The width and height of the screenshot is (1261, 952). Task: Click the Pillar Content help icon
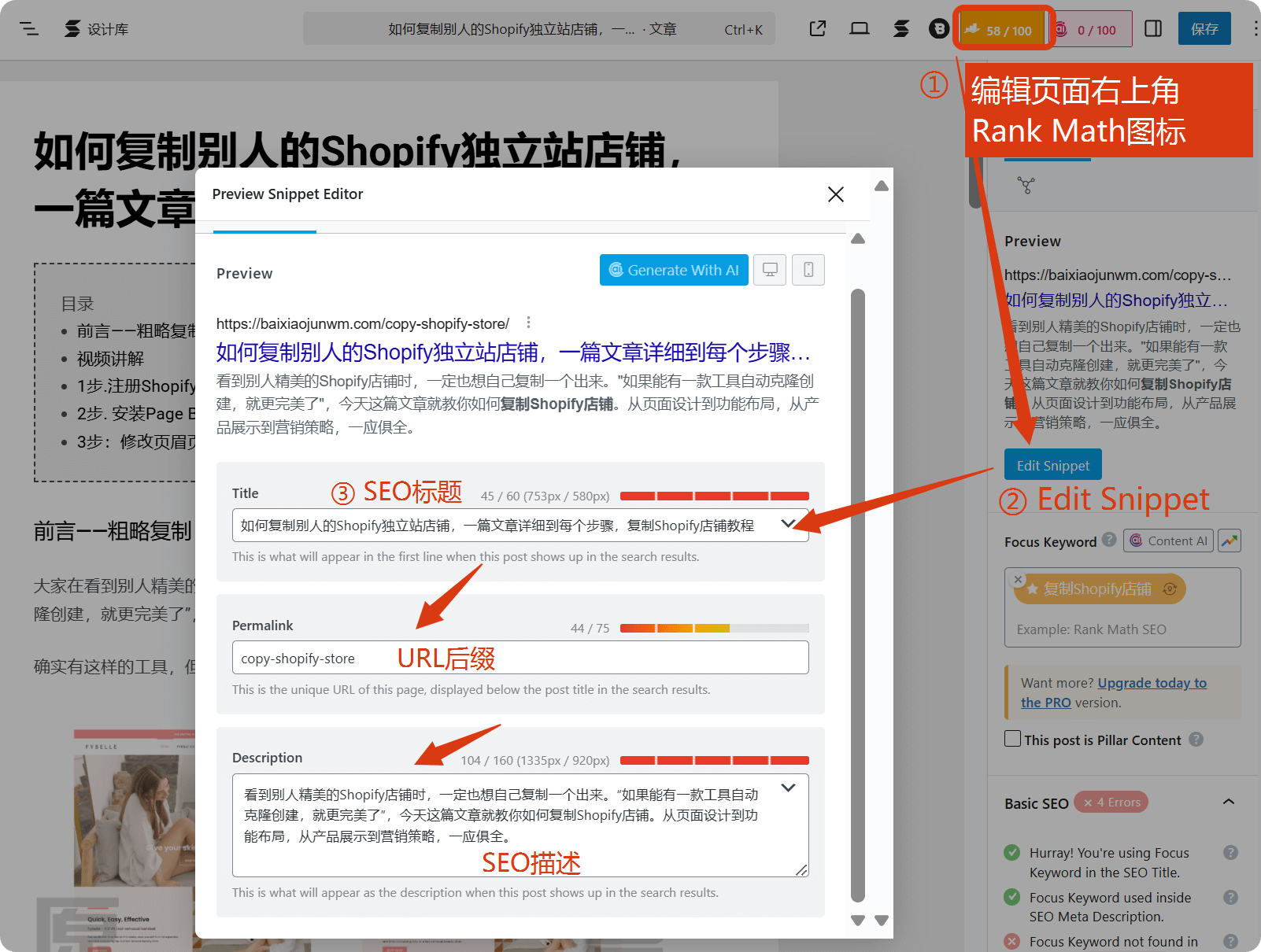(1196, 740)
